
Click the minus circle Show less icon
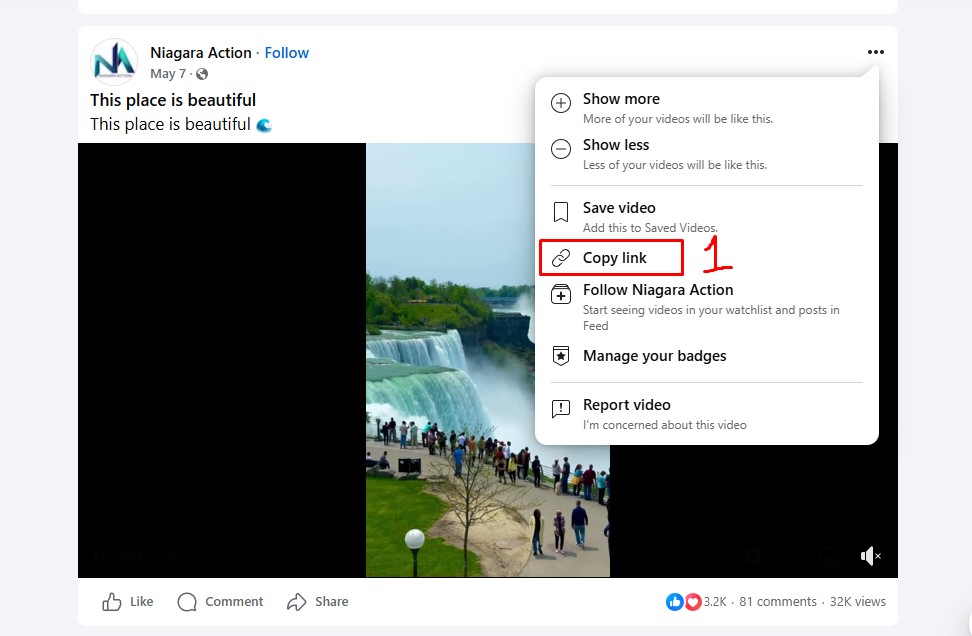tap(561, 149)
